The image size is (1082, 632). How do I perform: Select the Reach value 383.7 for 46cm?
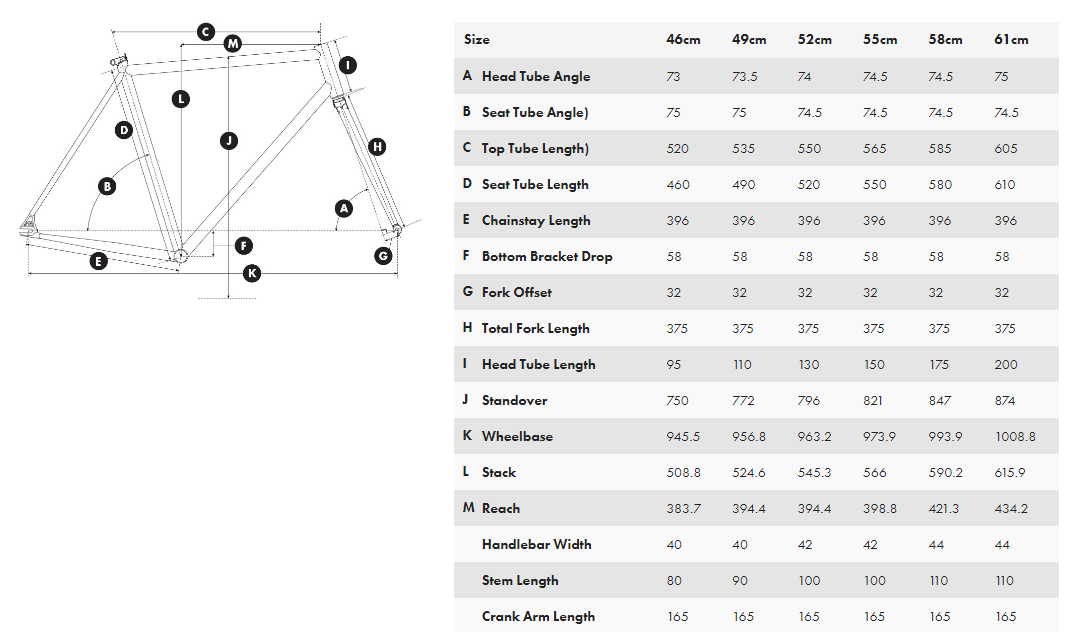tap(683, 508)
